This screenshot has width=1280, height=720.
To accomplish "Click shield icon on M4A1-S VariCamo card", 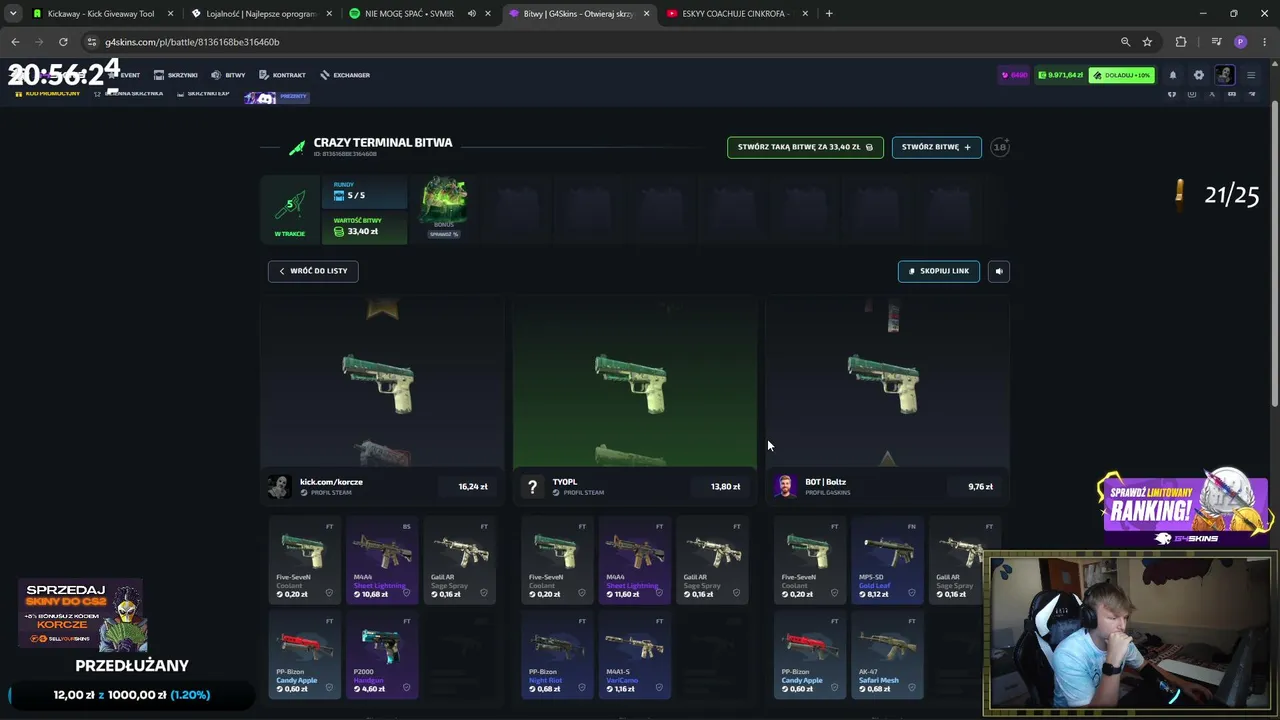I will 659,688.
